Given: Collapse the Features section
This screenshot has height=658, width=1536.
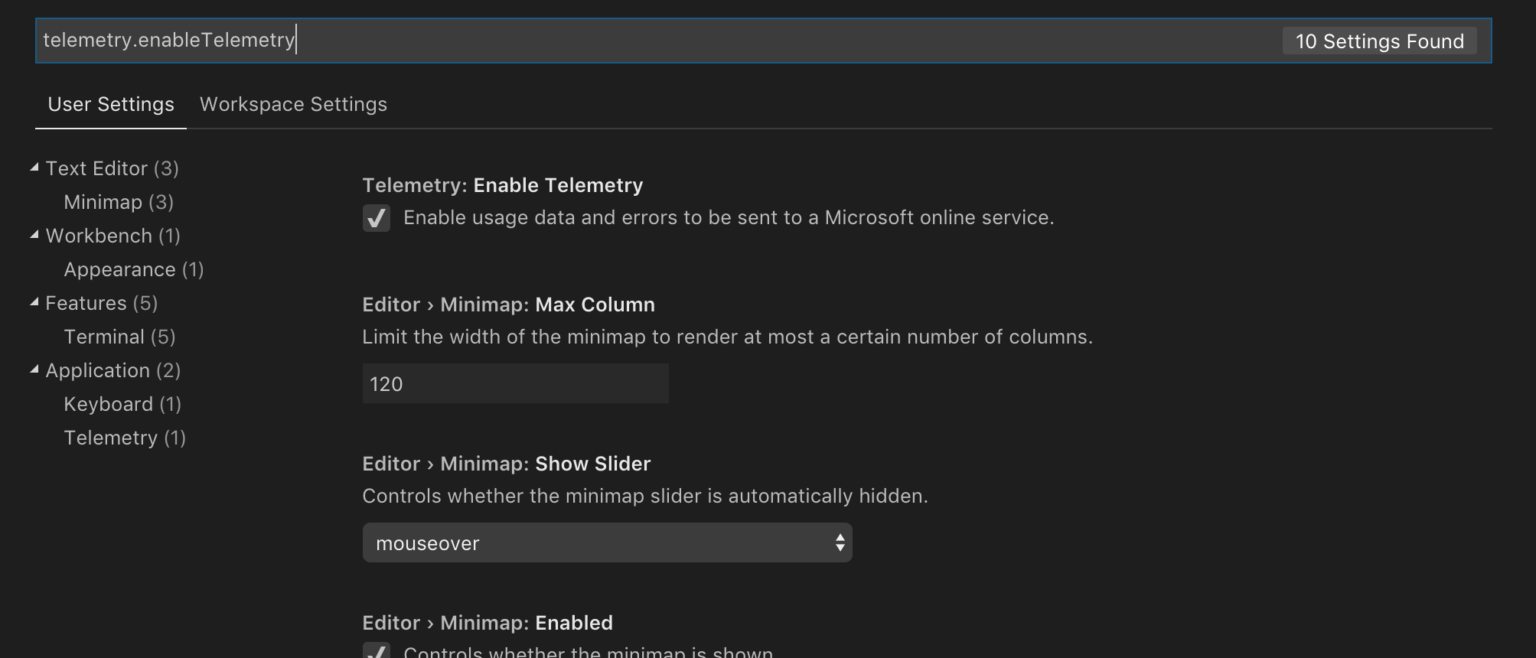Looking at the screenshot, I should point(33,303).
